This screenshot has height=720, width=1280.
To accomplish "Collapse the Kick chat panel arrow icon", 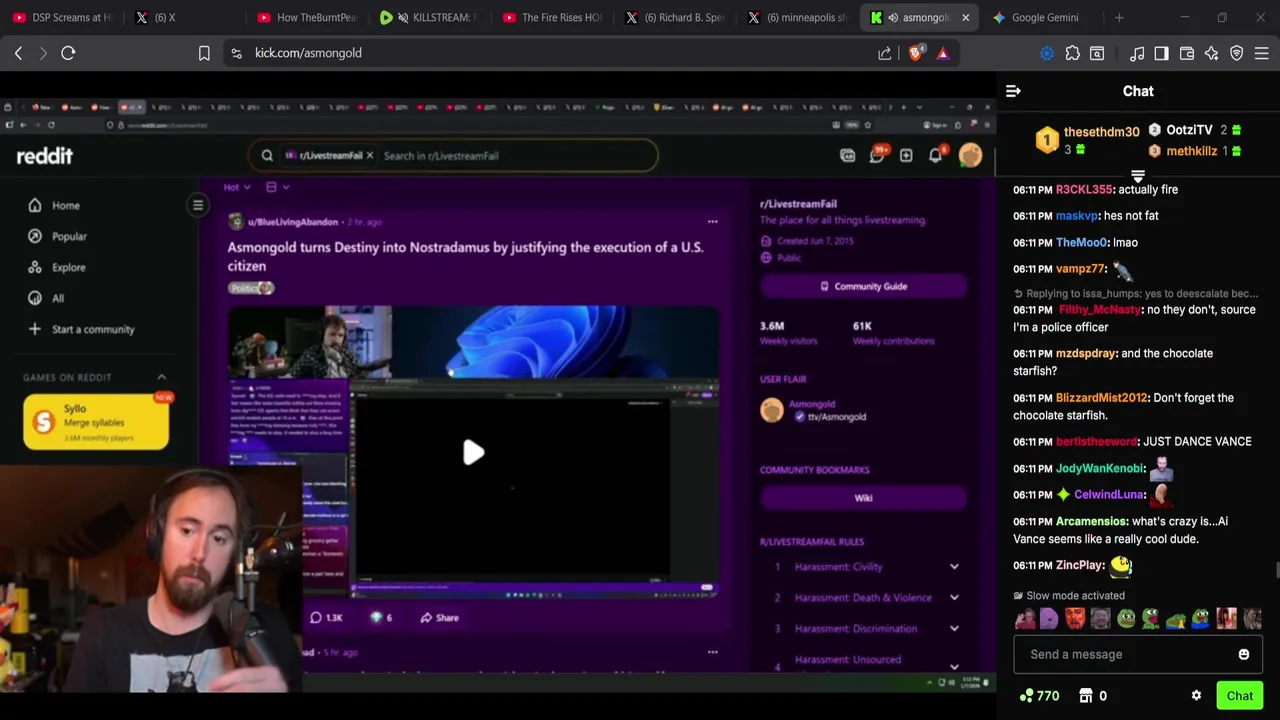I will pyautogui.click(x=1013, y=91).
